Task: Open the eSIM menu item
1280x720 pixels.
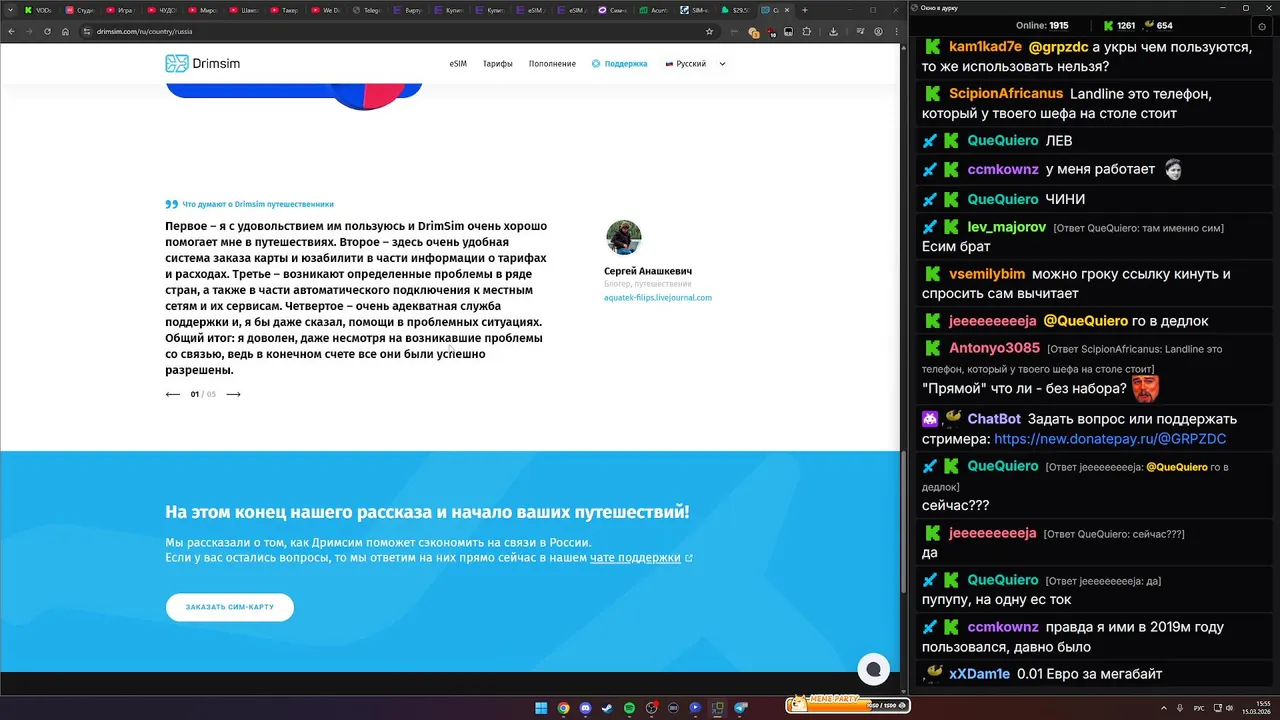Action: 458,64
